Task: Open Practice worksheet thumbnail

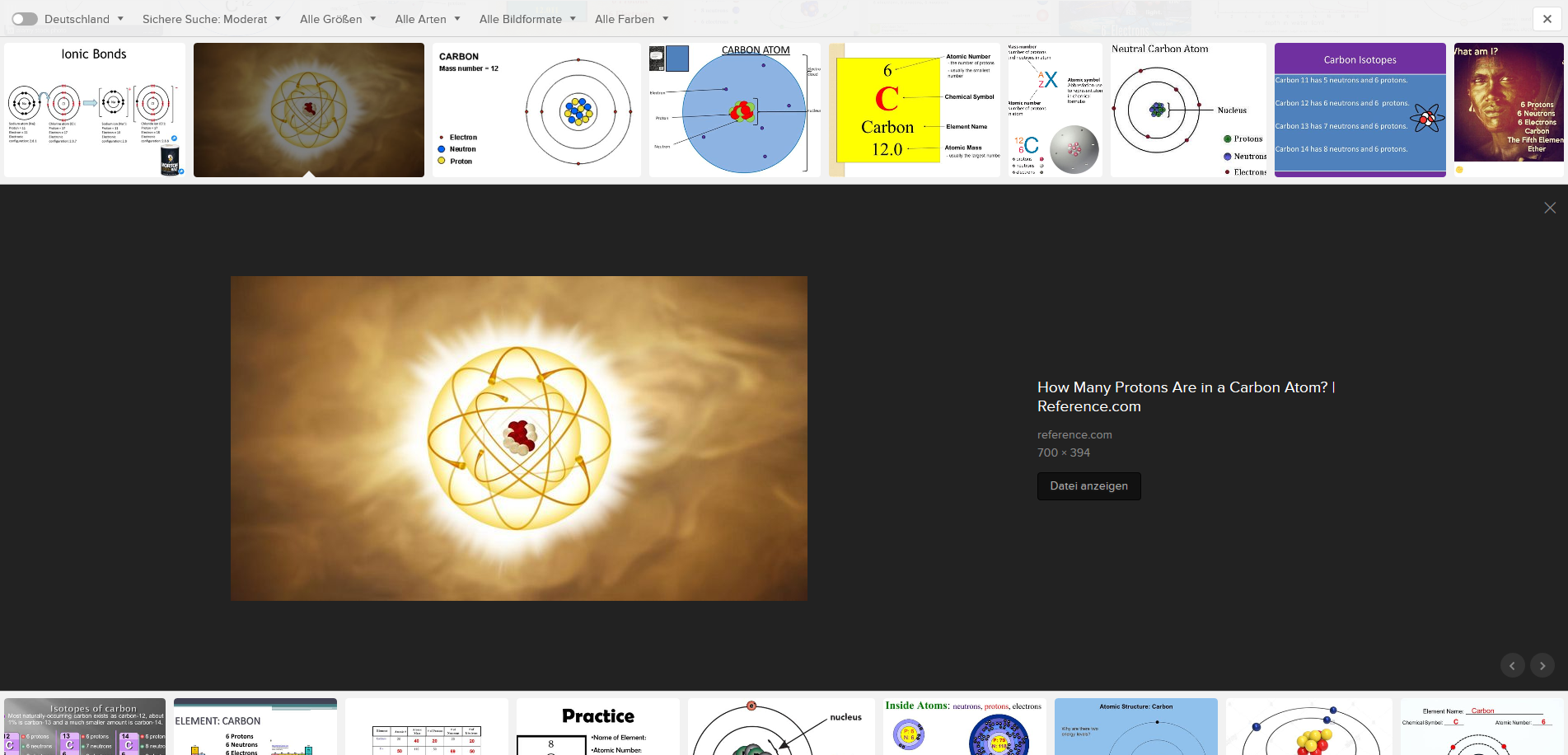Action: [x=598, y=727]
